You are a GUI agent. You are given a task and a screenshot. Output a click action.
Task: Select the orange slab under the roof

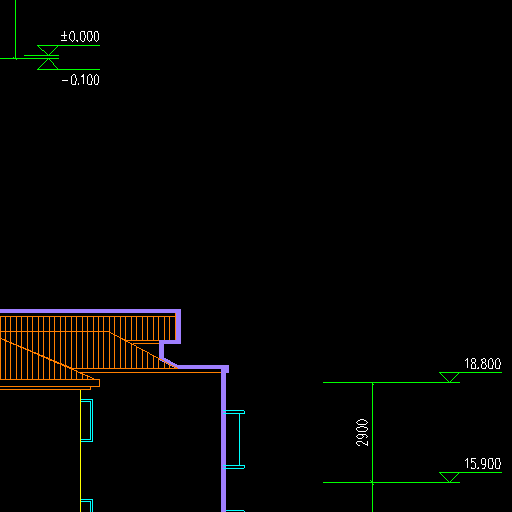pos(50,384)
